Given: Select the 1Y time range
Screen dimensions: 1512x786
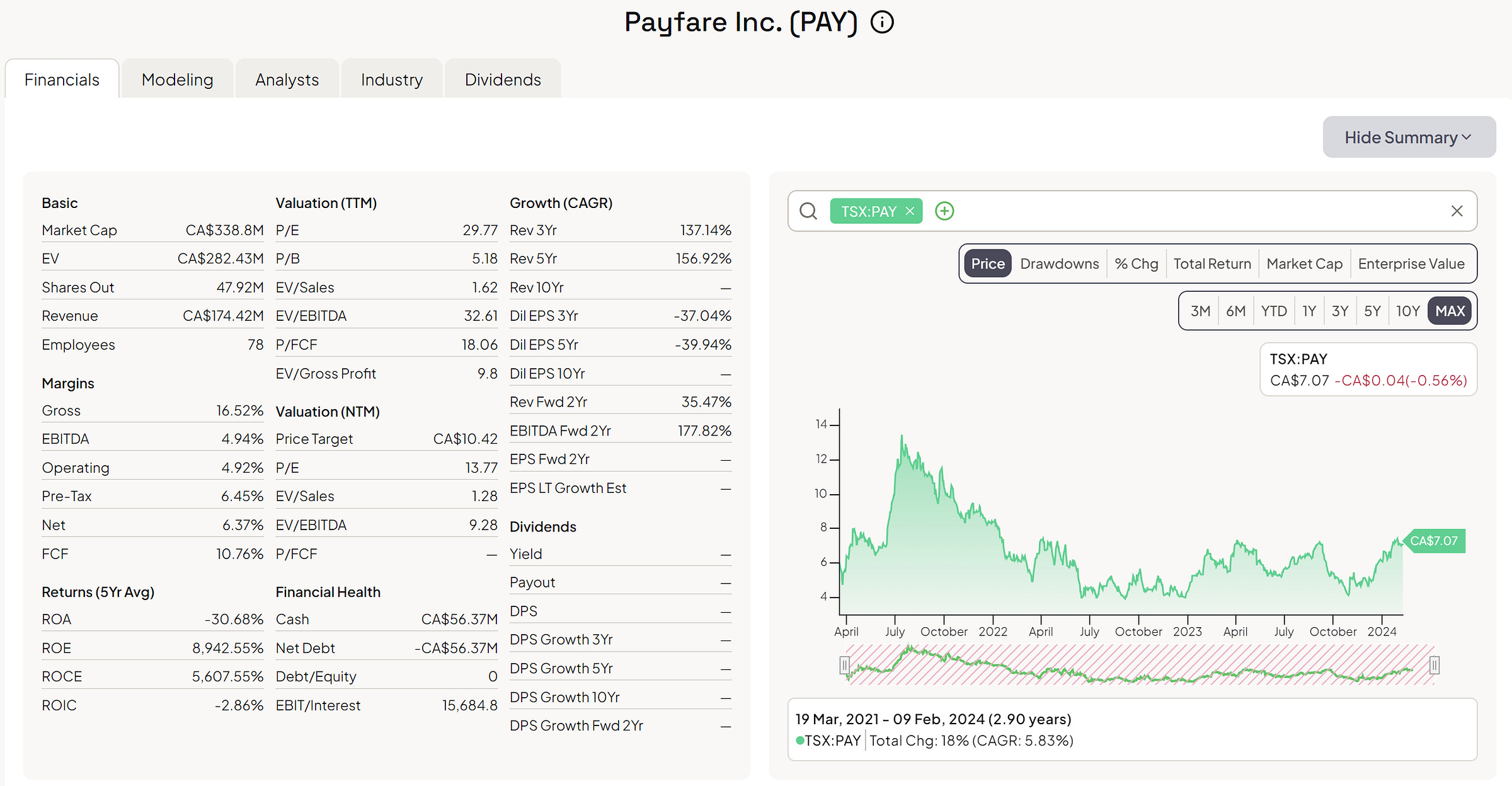Looking at the screenshot, I should click(1309, 311).
